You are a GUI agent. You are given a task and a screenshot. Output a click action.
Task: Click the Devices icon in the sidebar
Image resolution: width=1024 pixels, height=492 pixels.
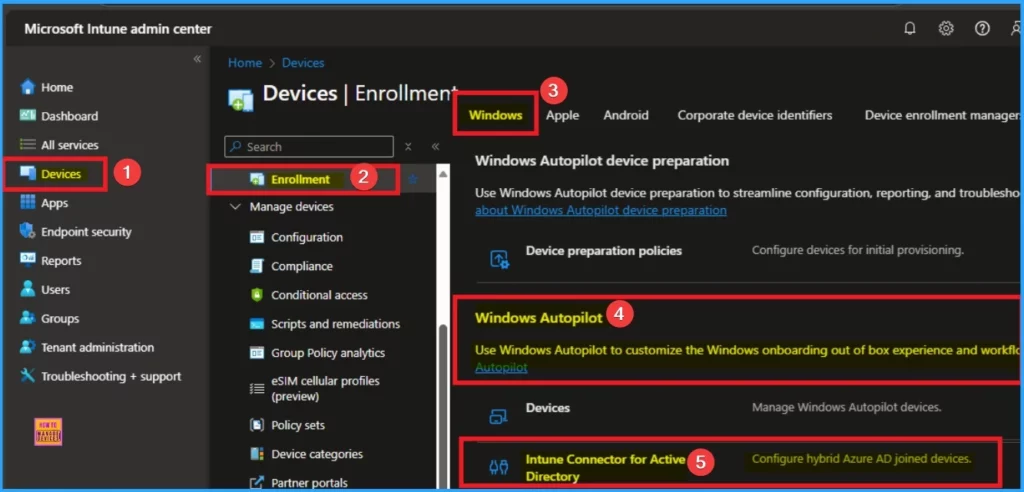27,173
